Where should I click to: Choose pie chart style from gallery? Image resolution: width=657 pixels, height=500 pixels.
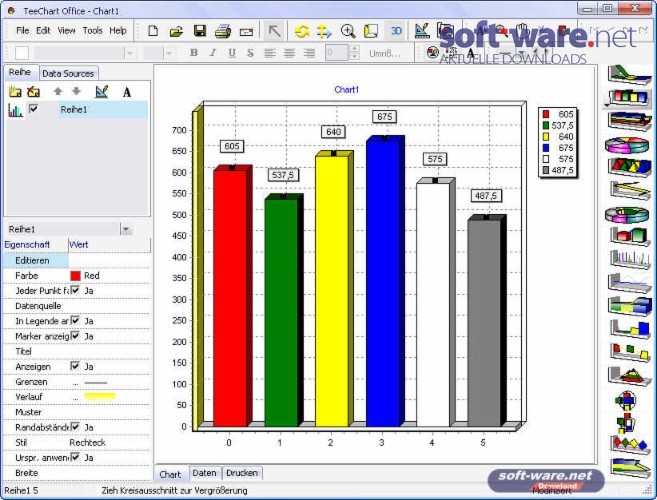tap(627, 145)
